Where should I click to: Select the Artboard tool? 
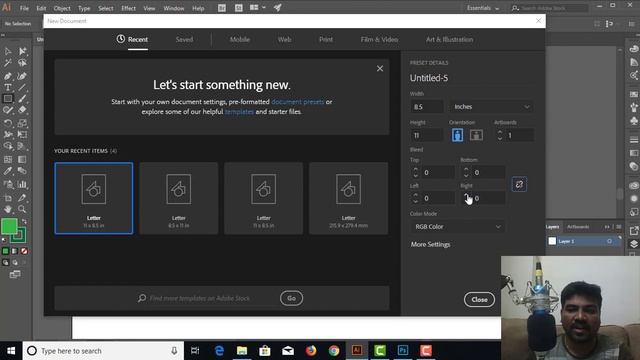(x=8, y=198)
